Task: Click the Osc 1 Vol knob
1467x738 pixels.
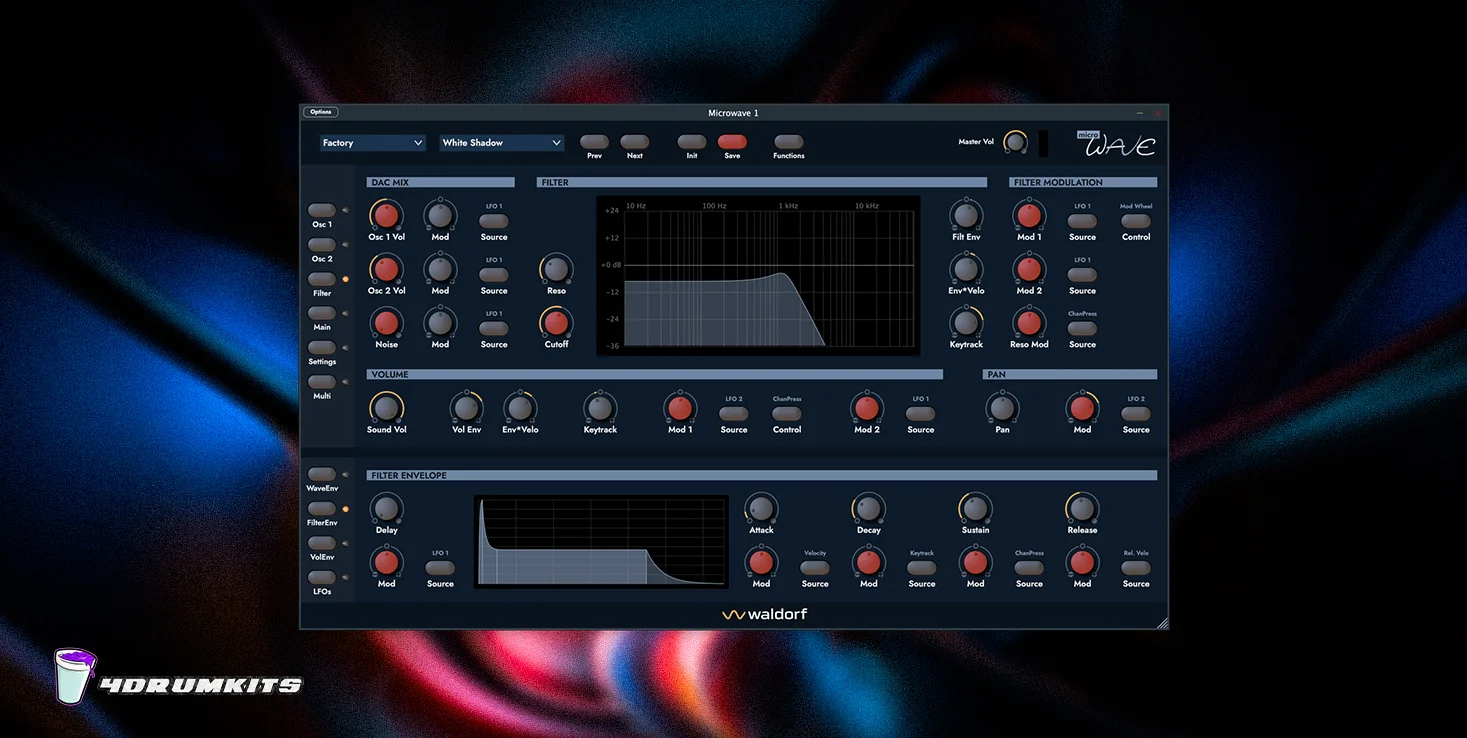Action: point(386,215)
